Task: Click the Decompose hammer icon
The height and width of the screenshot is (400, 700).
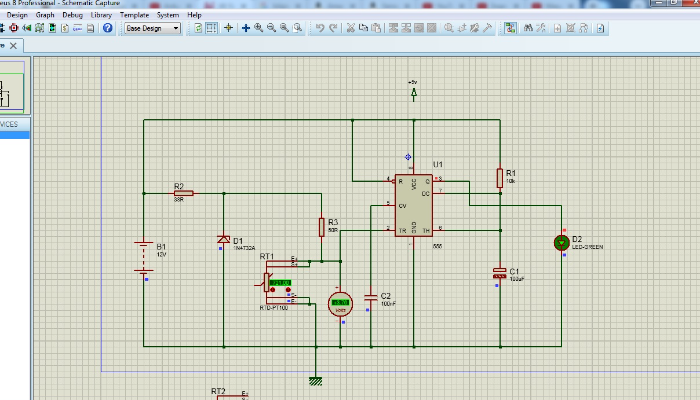Action: tap(488, 28)
